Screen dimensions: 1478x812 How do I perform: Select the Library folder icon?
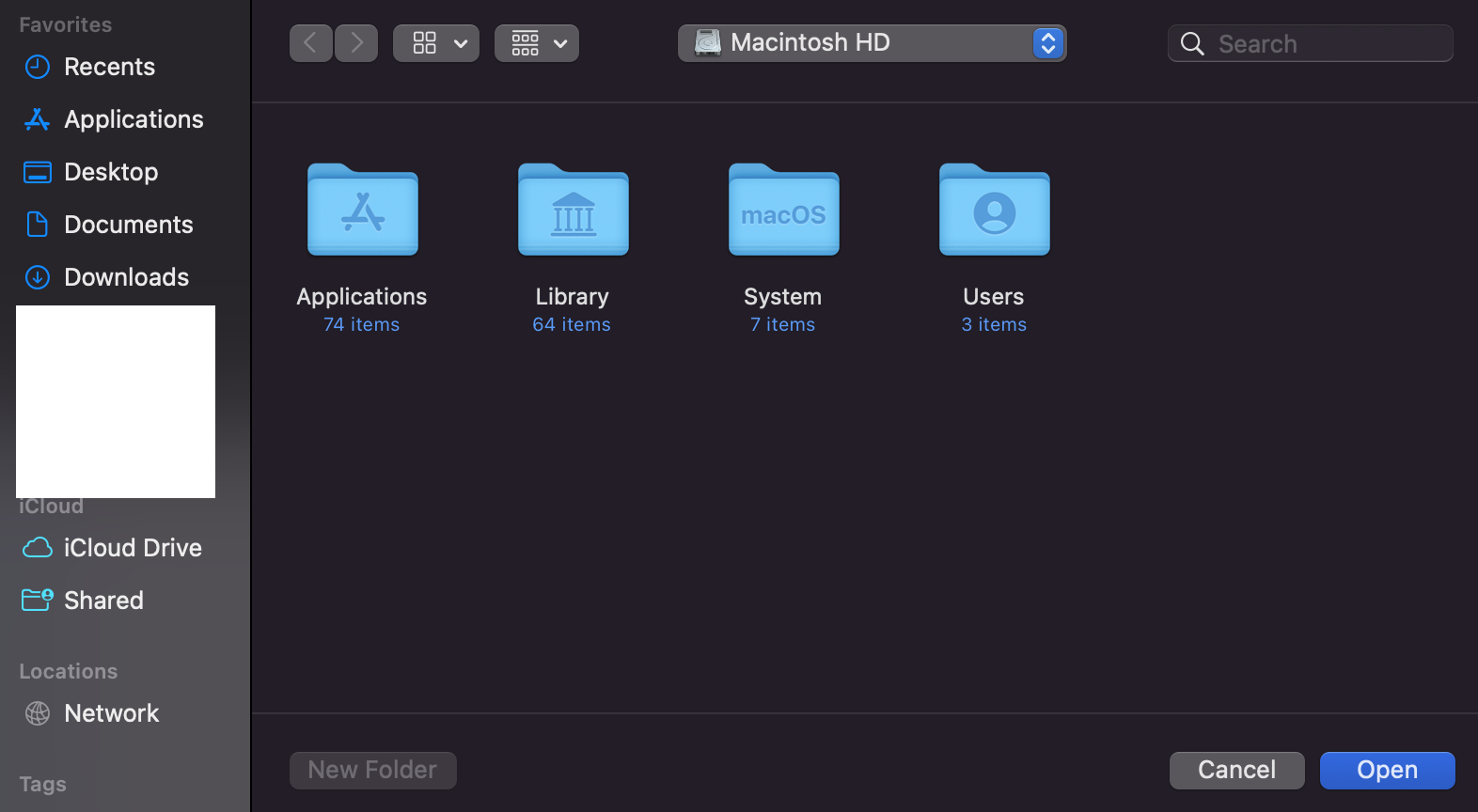[x=573, y=211]
